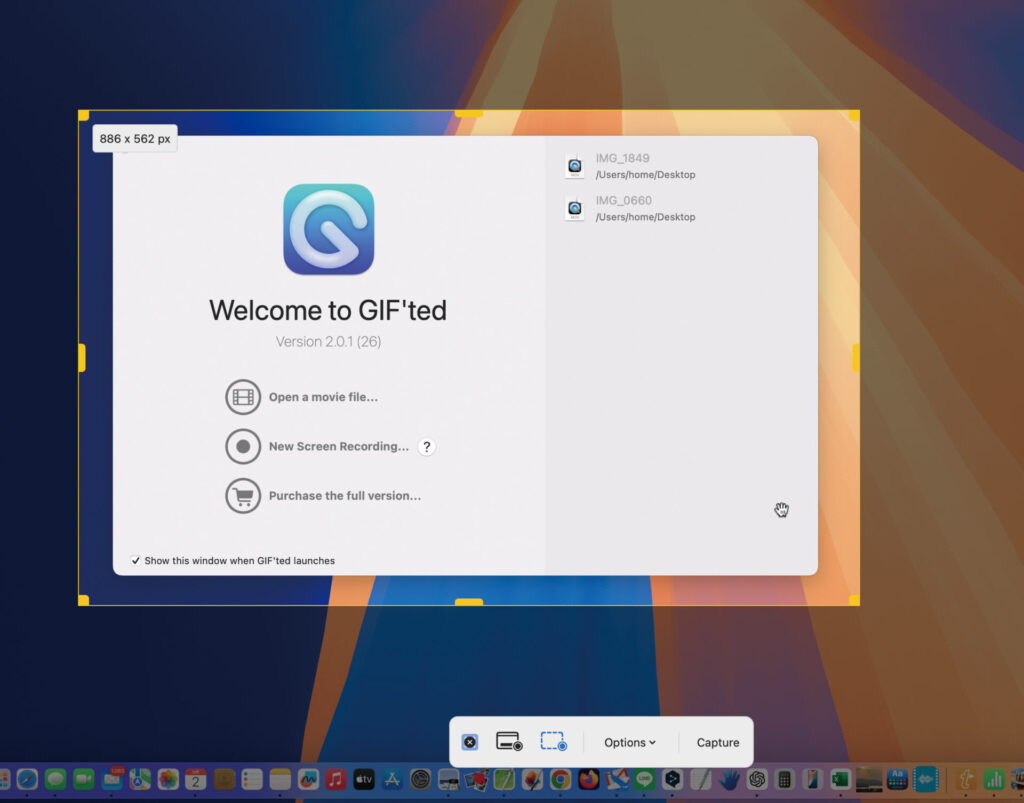Open Maps from the Dock
Viewport: 1024px width, 803px height.
click(x=140, y=779)
